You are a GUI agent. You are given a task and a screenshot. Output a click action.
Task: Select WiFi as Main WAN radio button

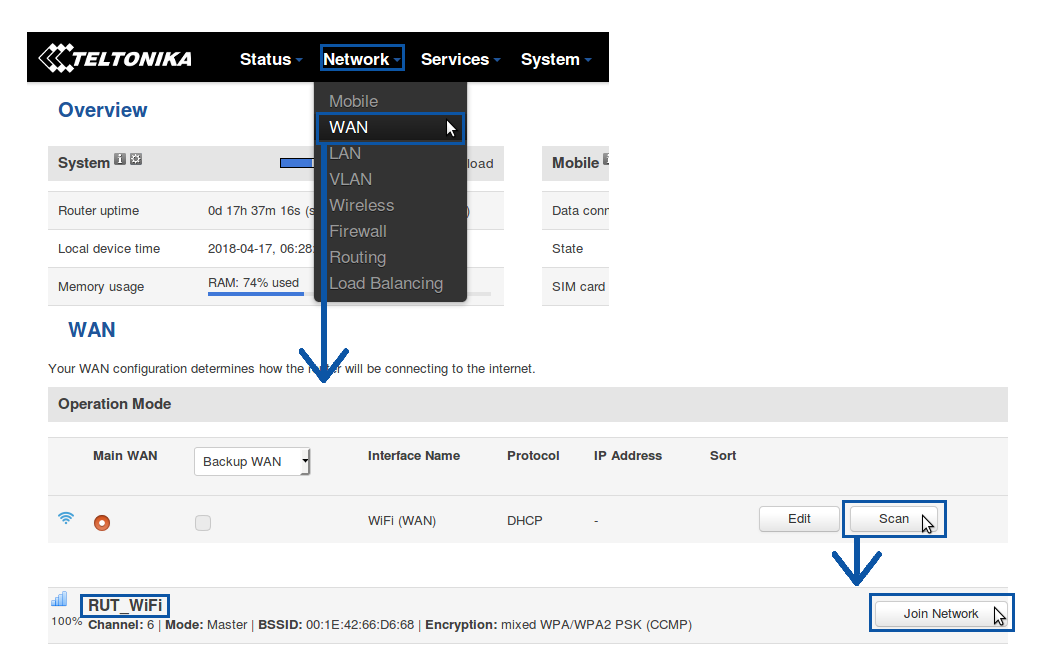[102, 522]
